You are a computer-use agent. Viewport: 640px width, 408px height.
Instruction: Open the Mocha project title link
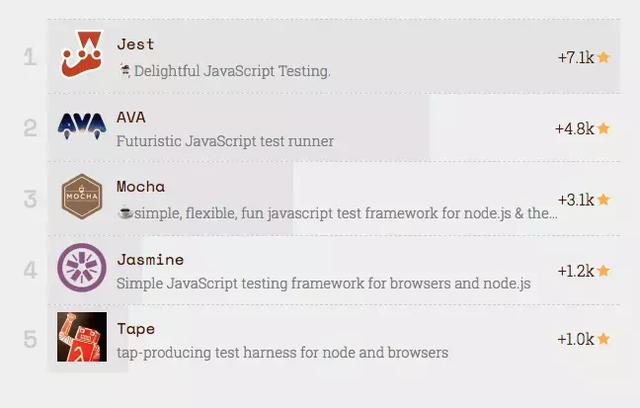140,186
